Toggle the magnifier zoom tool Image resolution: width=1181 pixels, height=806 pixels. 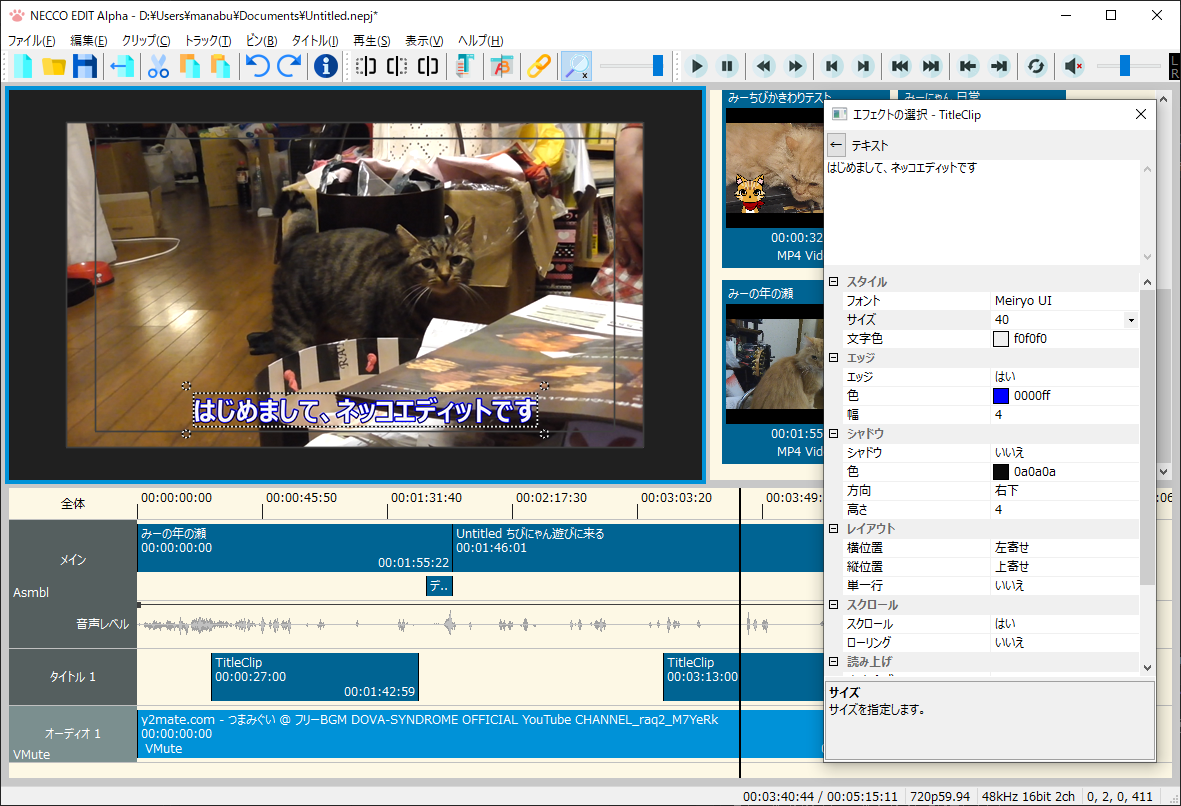(x=577, y=66)
